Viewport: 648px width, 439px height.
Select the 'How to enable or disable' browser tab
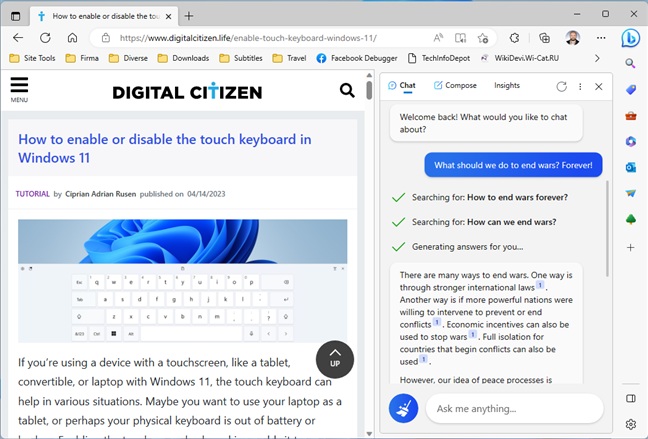(x=104, y=16)
